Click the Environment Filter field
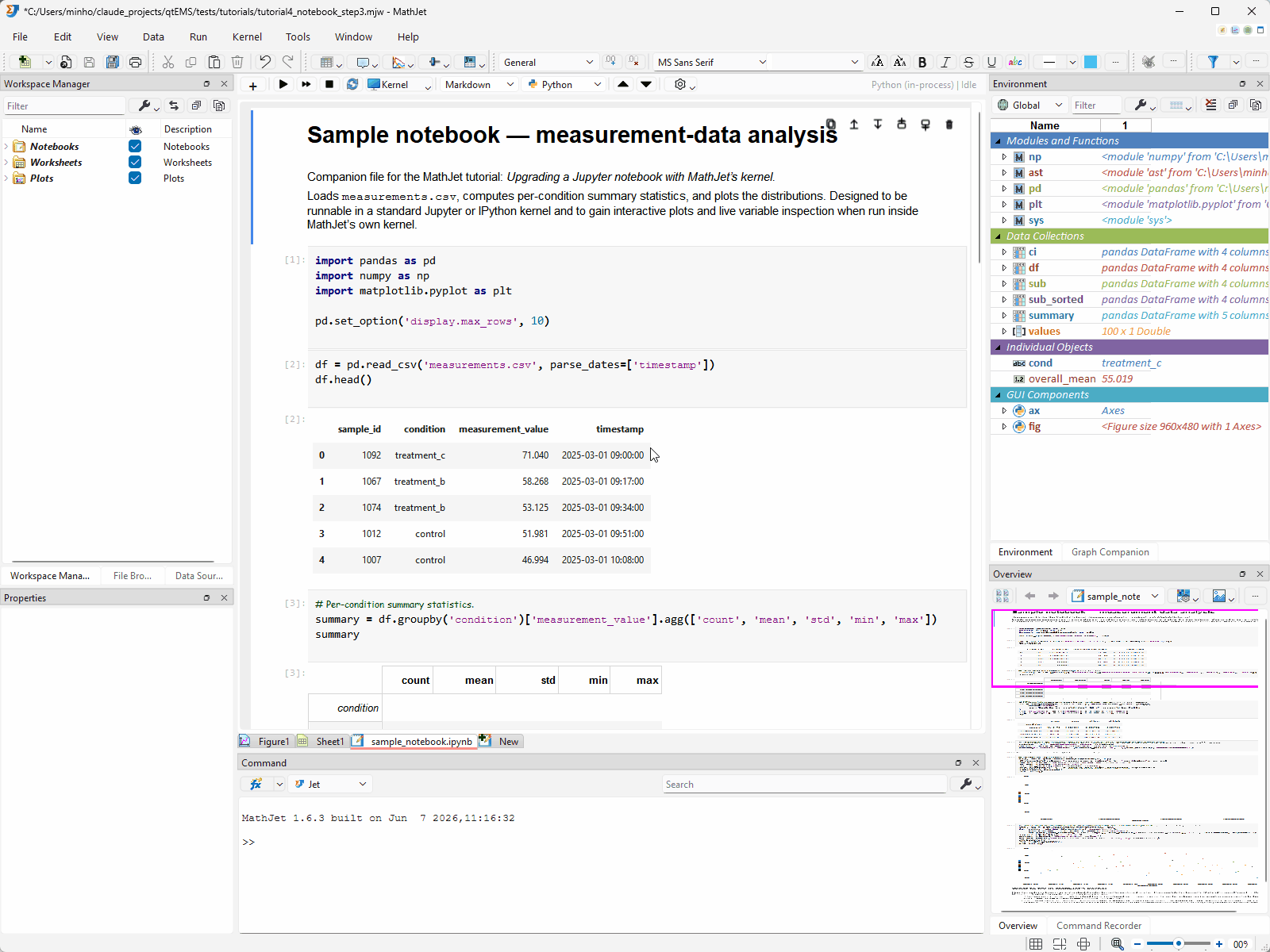 (x=1097, y=105)
